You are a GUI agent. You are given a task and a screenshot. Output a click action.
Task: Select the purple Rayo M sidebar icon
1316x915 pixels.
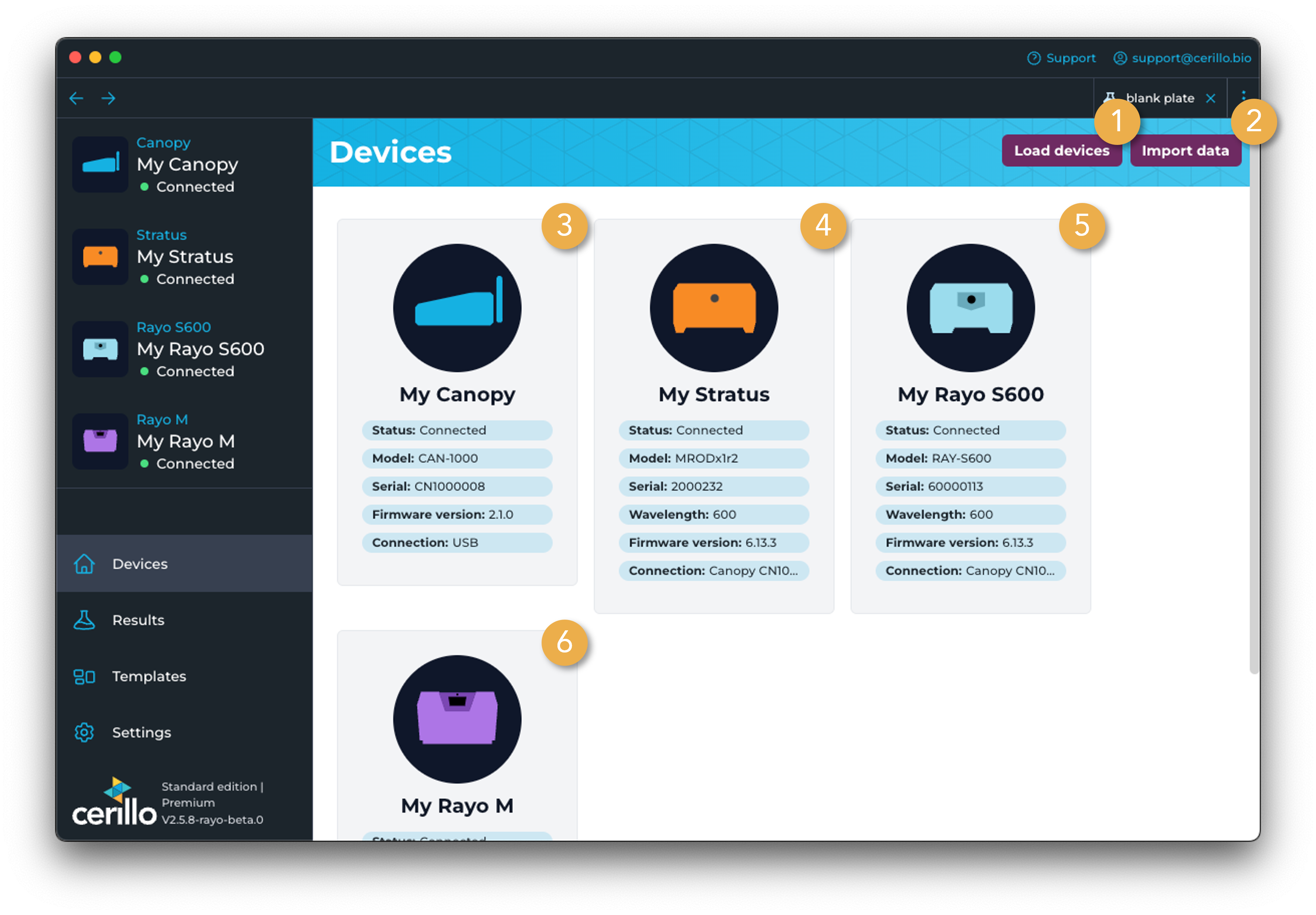point(100,441)
